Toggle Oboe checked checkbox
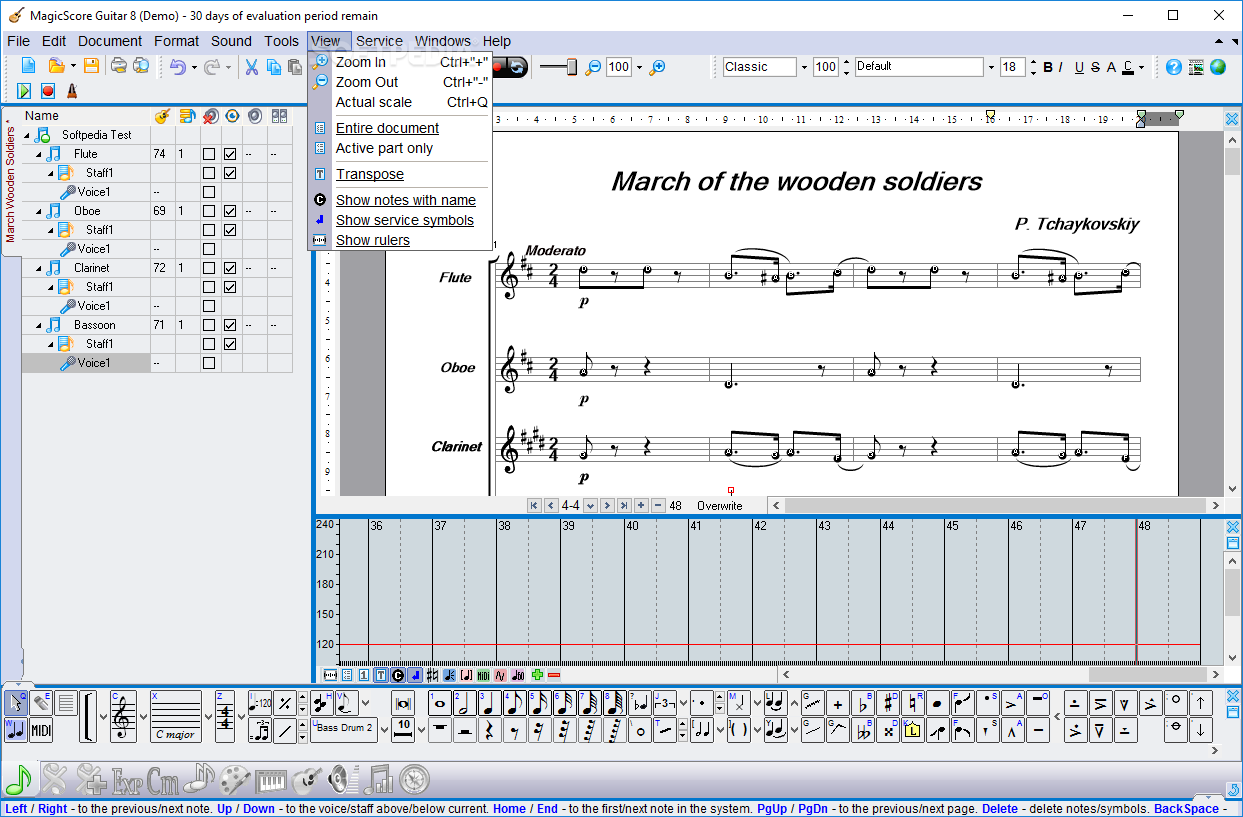This screenshot has height=817, width=1243. click(230, 211)
